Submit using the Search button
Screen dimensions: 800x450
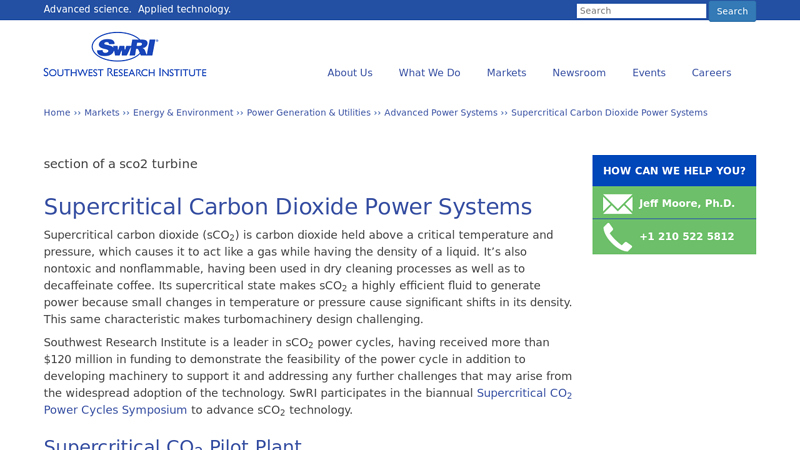[x=732, y=11]
